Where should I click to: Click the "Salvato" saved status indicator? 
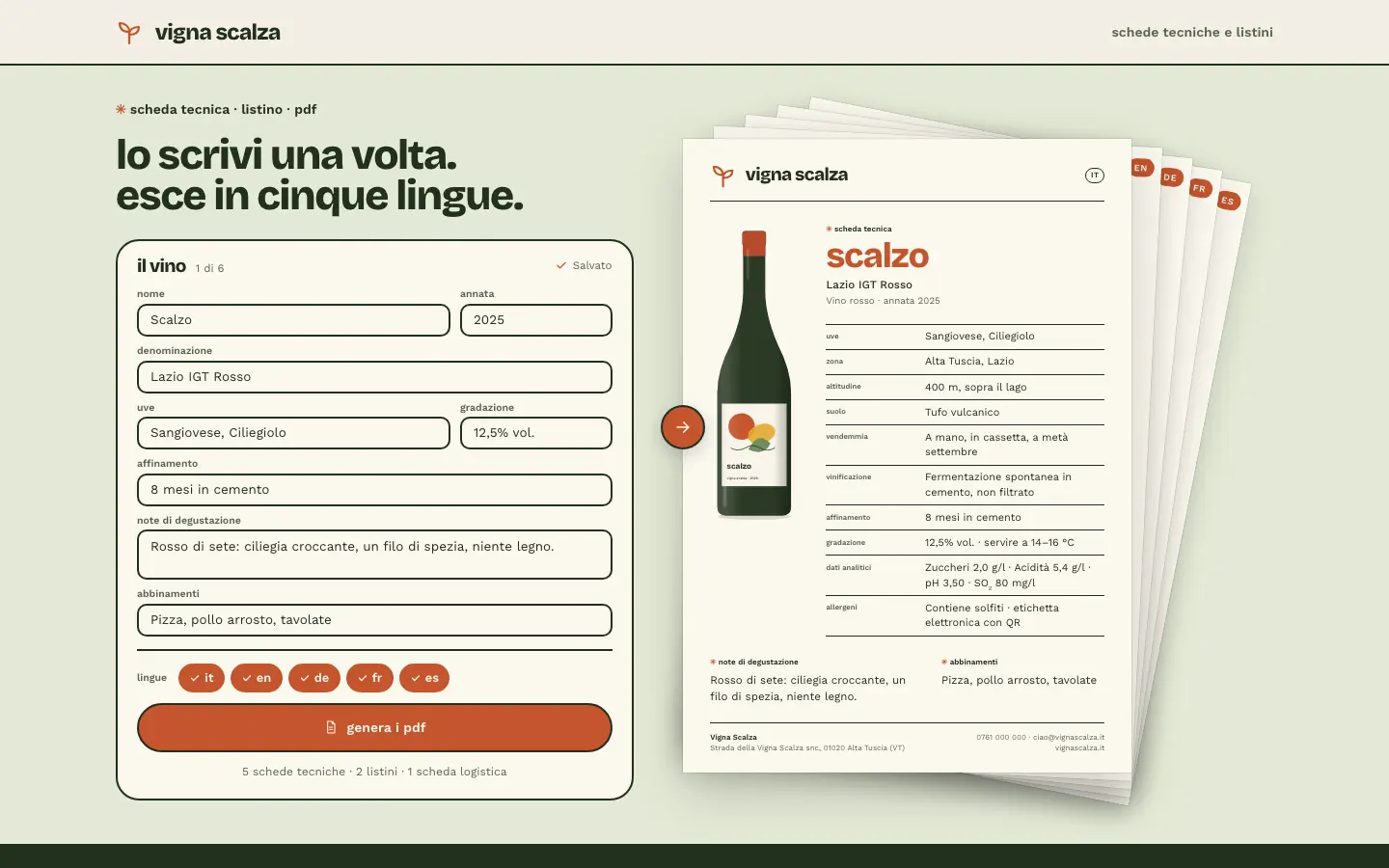point(584,265)
